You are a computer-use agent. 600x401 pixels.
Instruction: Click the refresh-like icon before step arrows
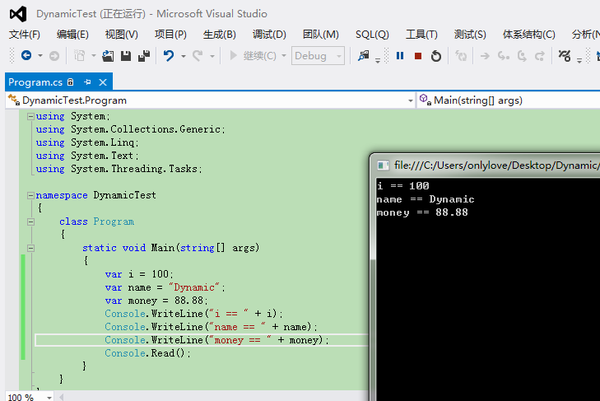[x=461, y=56]
